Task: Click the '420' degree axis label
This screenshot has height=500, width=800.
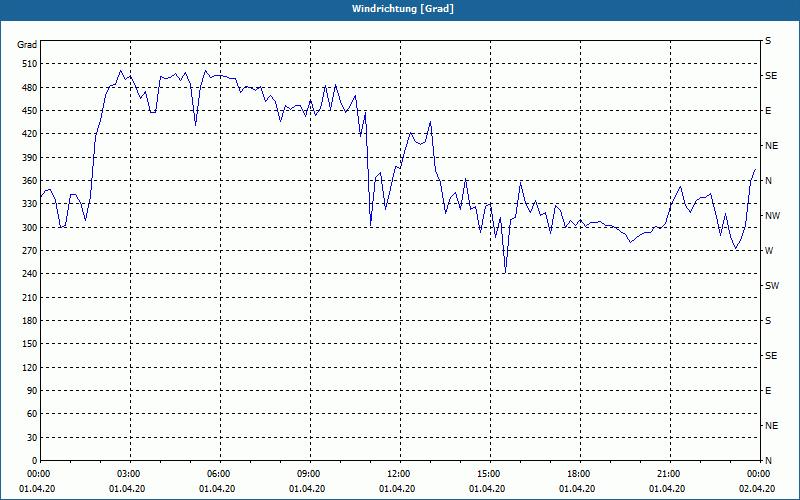Action: click(30, 134)
